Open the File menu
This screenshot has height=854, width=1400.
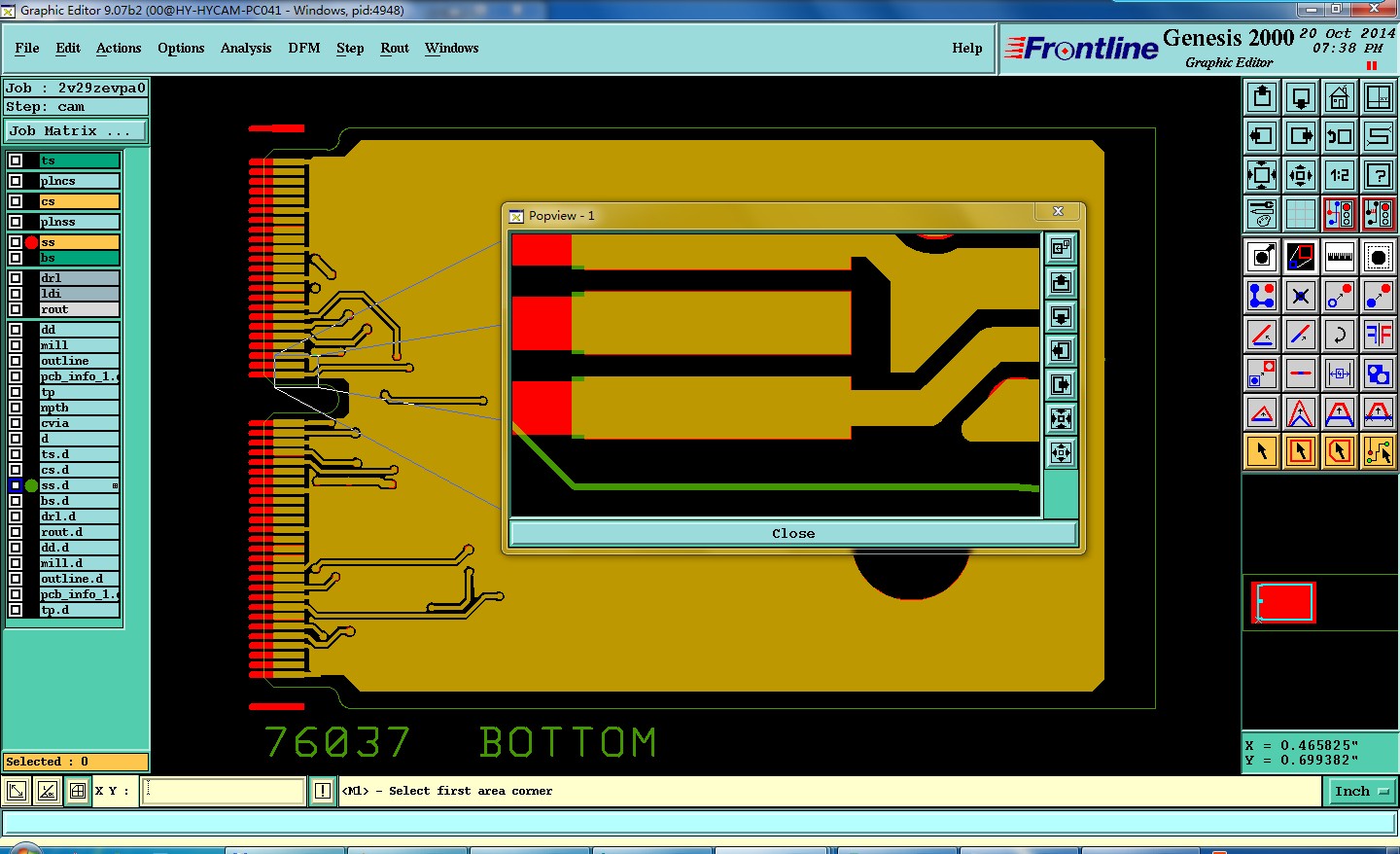tap(27, 48)
